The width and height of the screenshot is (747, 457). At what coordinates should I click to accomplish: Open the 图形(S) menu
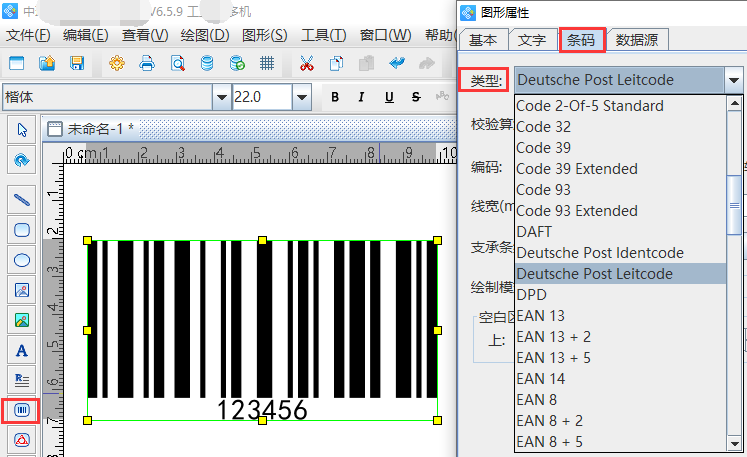tap(264, 35)
